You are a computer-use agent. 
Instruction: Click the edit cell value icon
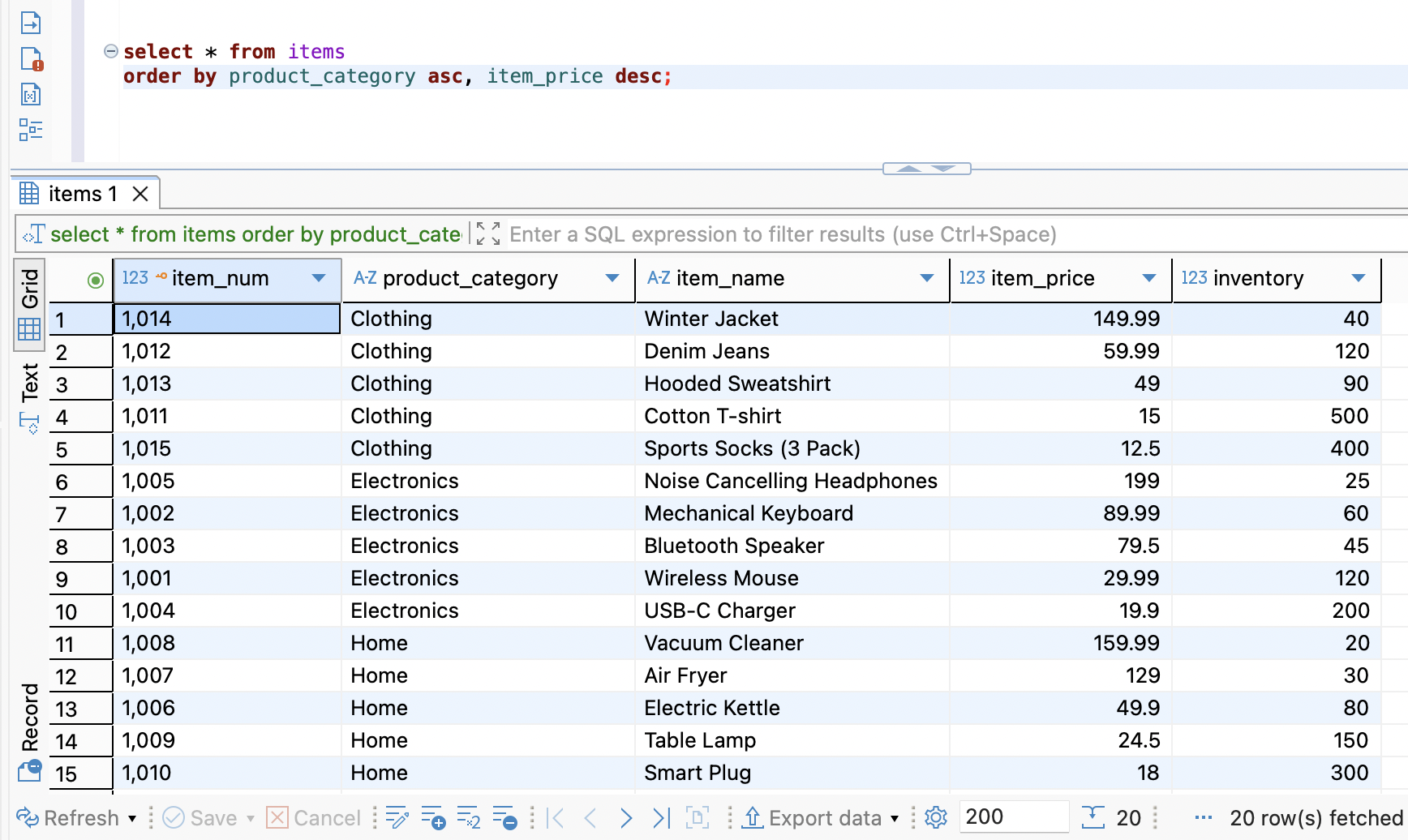click(x=397, y=817)
